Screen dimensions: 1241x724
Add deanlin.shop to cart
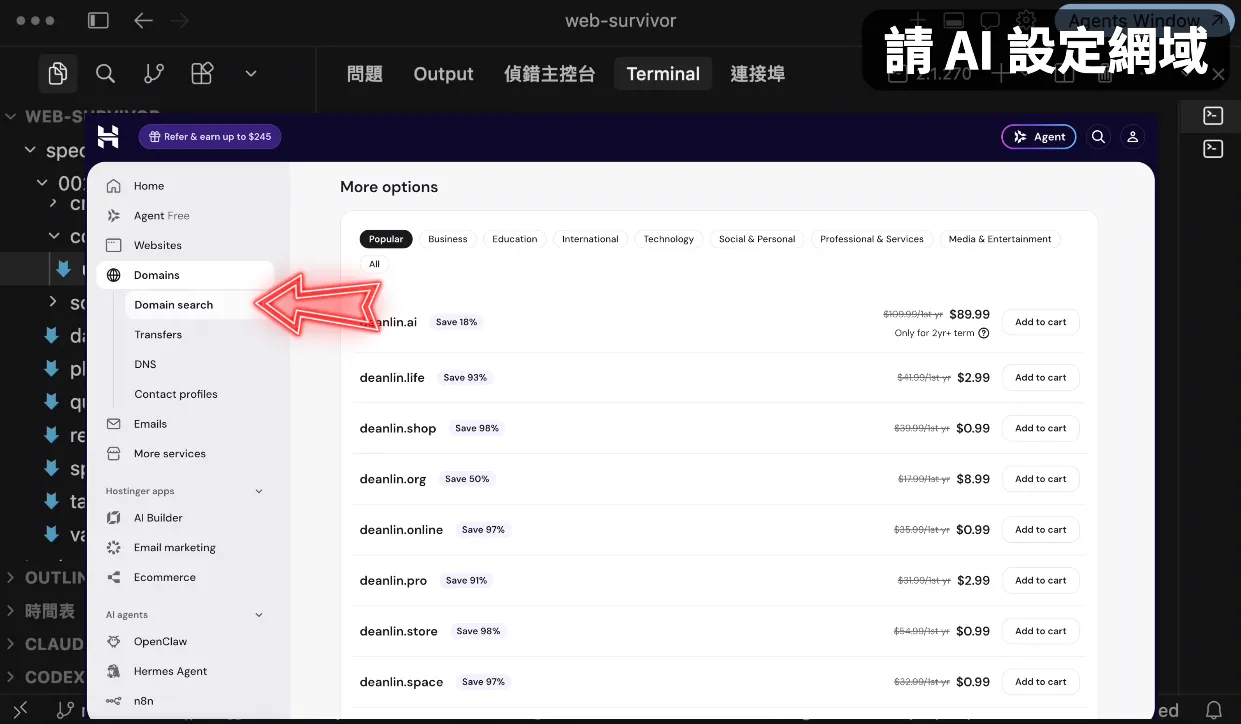[1041, 428]
